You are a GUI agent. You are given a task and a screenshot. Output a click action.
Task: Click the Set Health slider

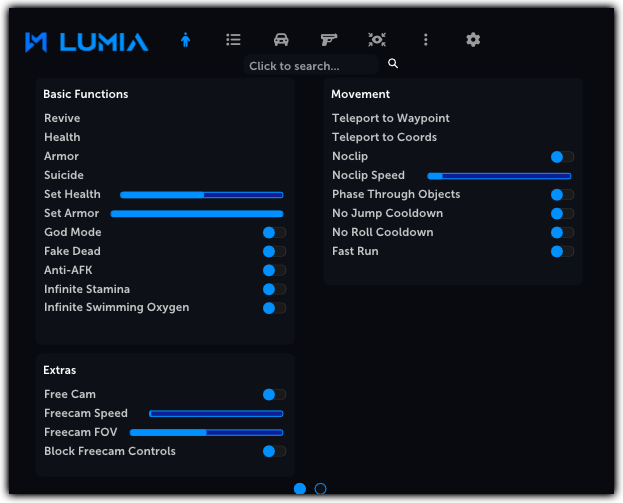pyautogui.click(x=202, y=195)
